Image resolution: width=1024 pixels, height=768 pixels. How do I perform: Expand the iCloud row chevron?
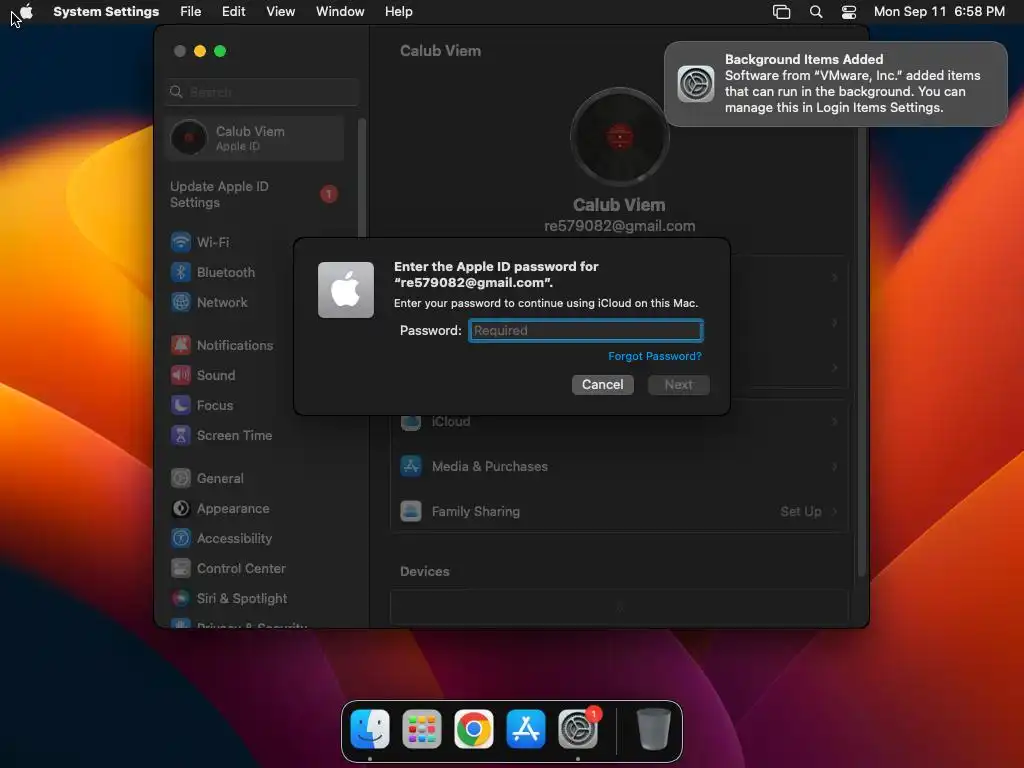(835, 421)
